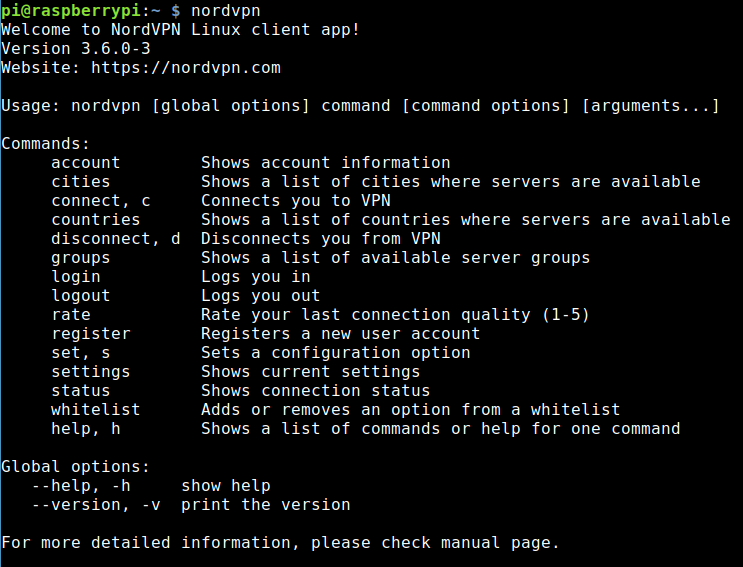The width and height of the screenshot is (743, 567).
Task: Click the 'logout' command name
Action: coord(81,296)
